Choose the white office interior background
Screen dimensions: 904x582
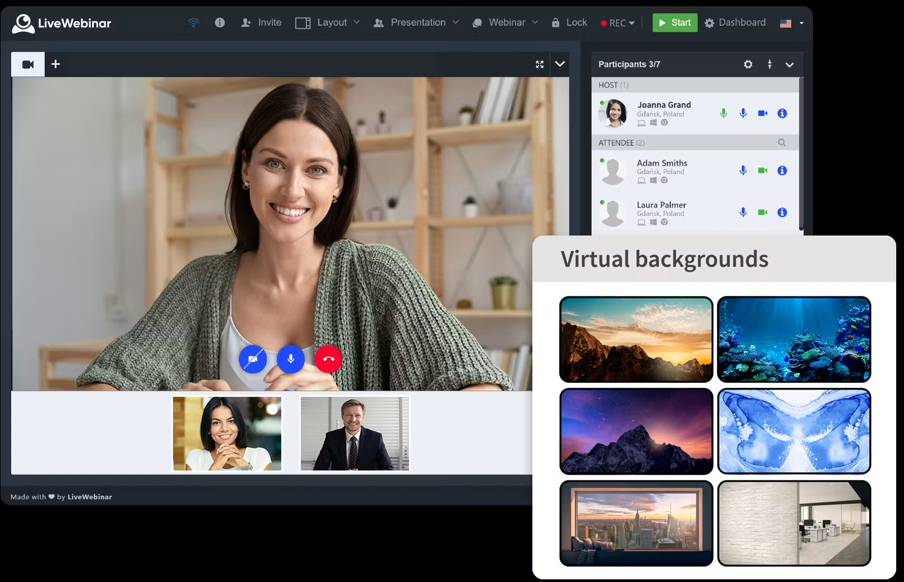pyautogui.click(x=794, y=523)
